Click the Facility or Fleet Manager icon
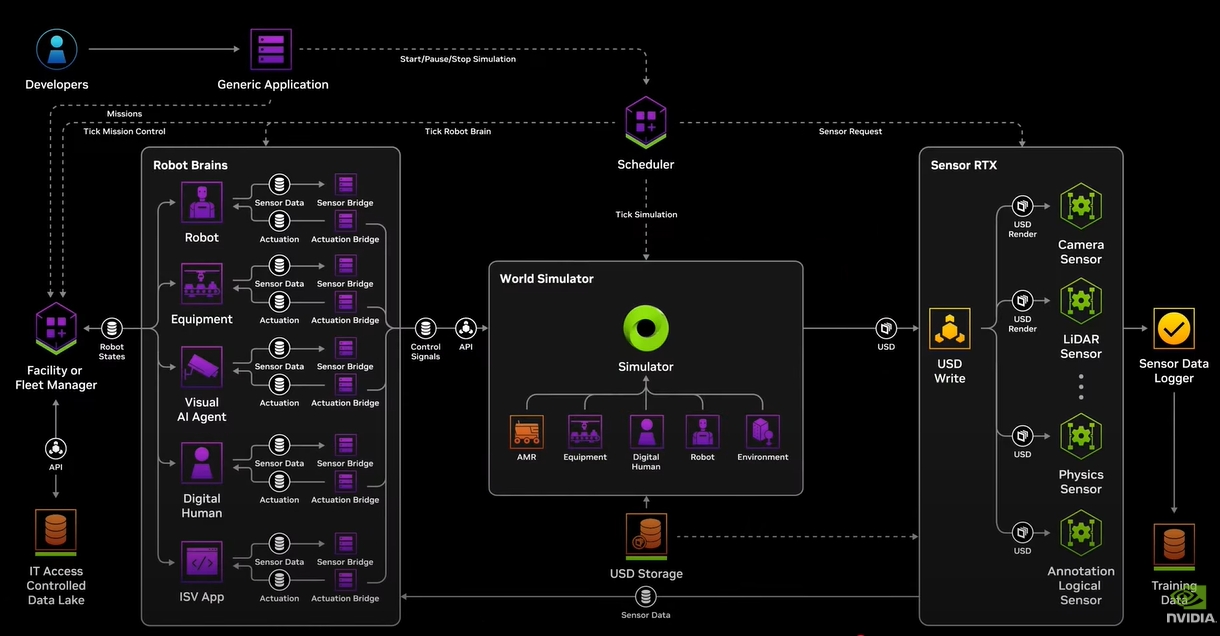1220x636 pixels. 56,329
